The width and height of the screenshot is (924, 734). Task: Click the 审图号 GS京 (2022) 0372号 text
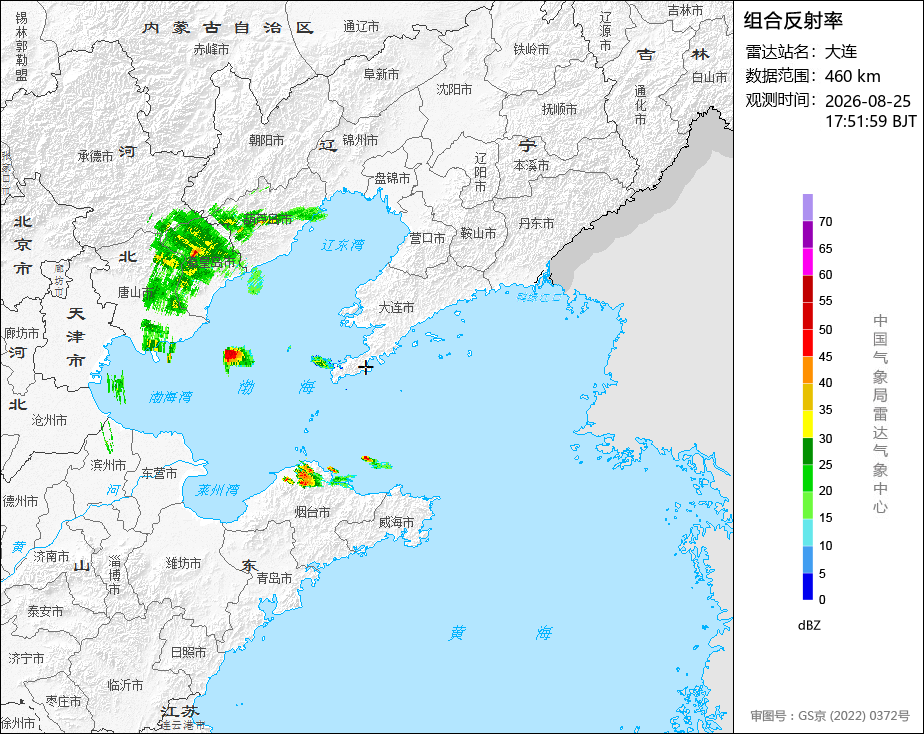pos(830,716)
